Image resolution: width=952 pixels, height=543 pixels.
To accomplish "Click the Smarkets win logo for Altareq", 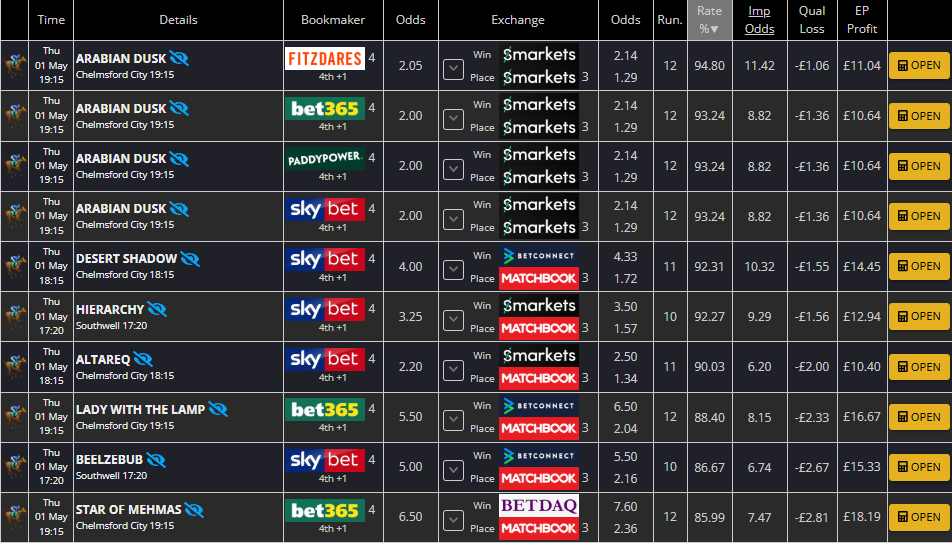I will [x=538, y=355].
